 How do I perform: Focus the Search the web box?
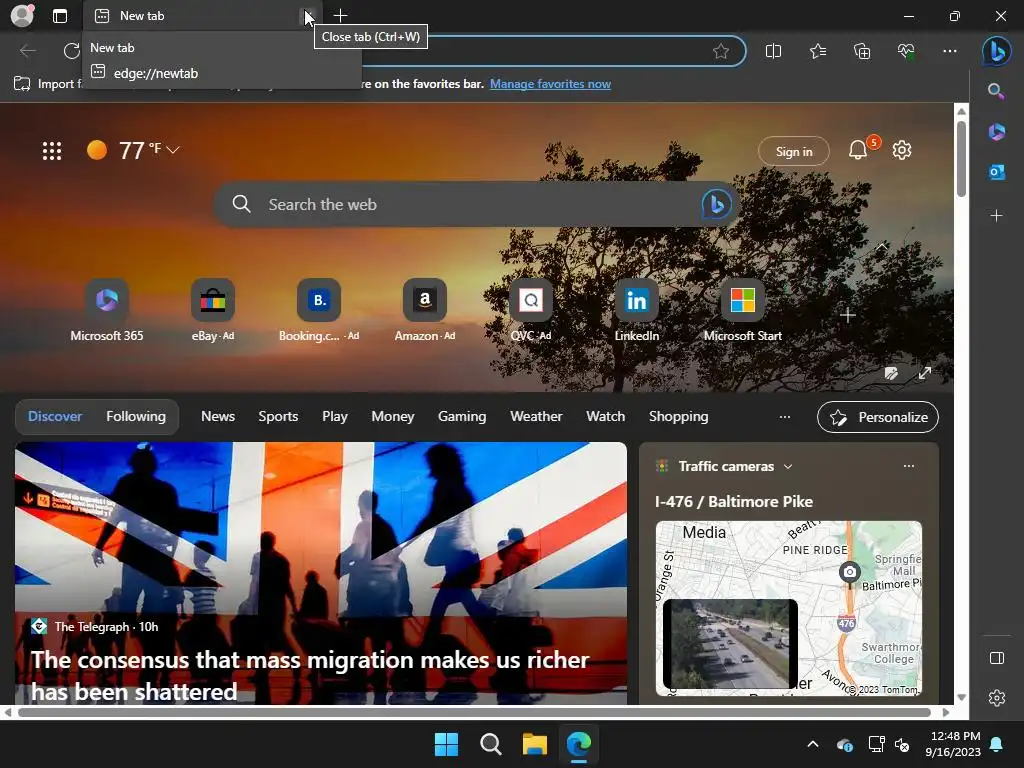pos(477,204)
